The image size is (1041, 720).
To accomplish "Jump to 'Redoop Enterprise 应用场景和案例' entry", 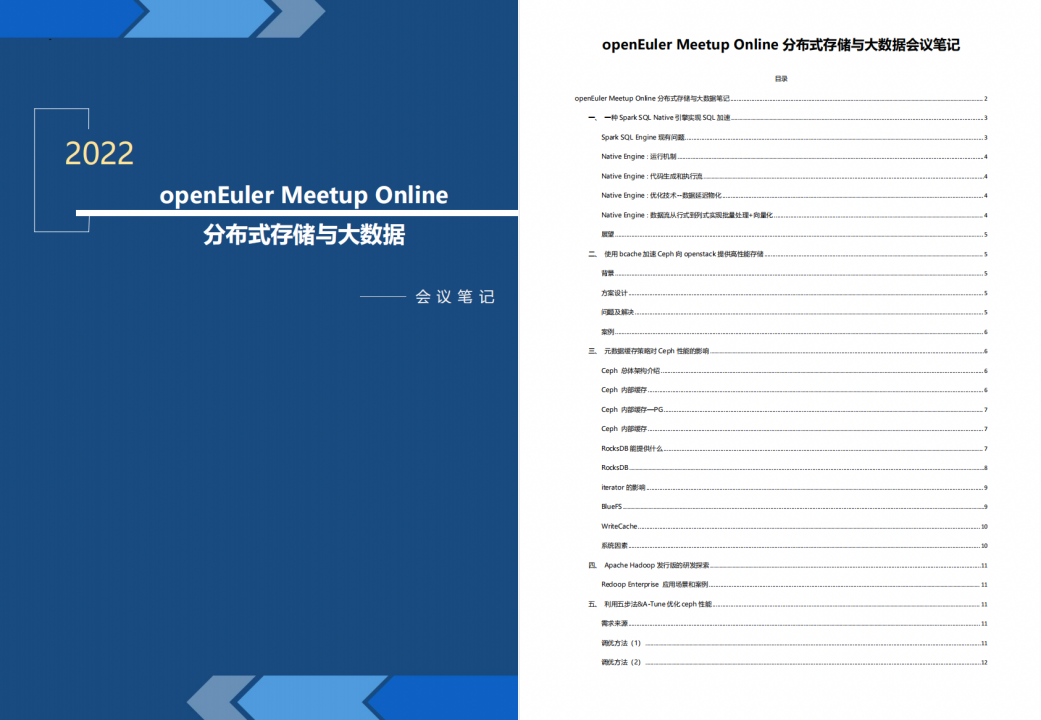I will [654, 584].
